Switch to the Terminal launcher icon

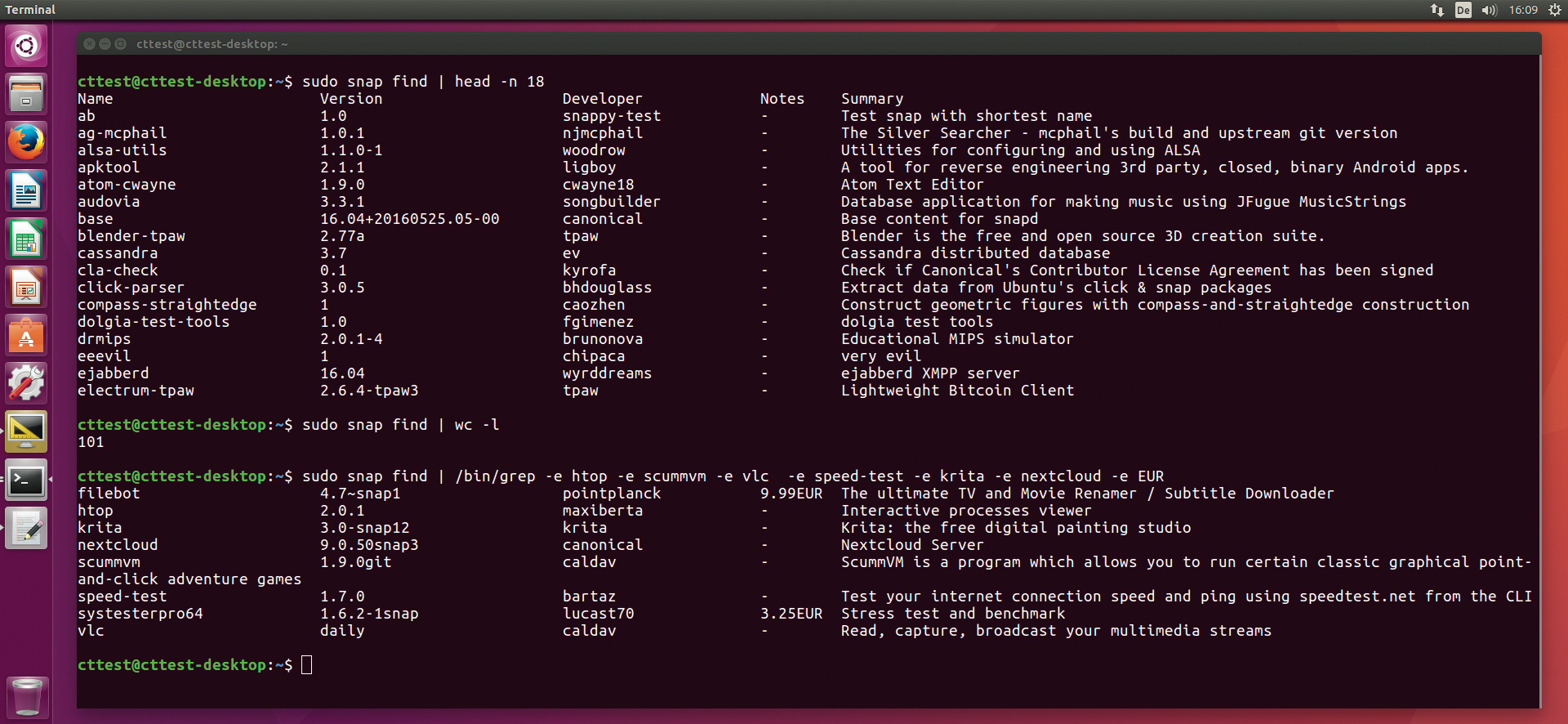[26, 480]
